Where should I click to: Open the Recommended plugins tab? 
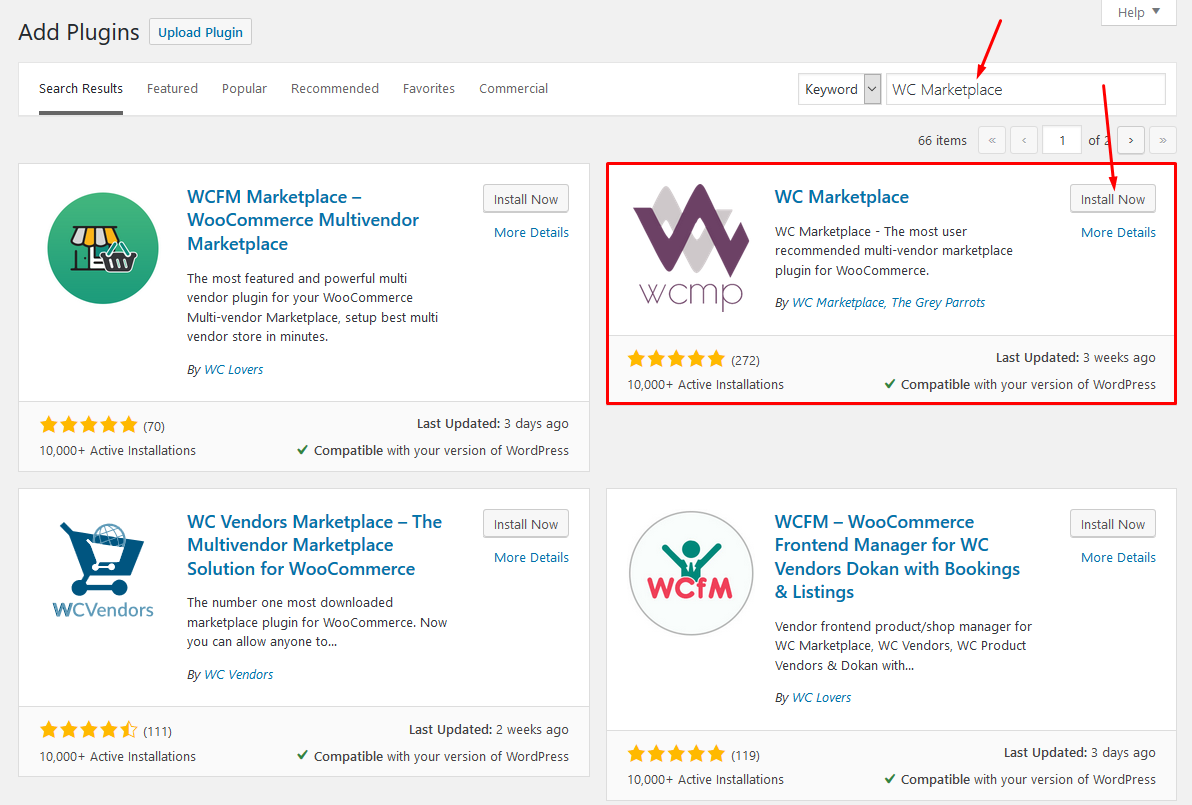coord(334,88)
